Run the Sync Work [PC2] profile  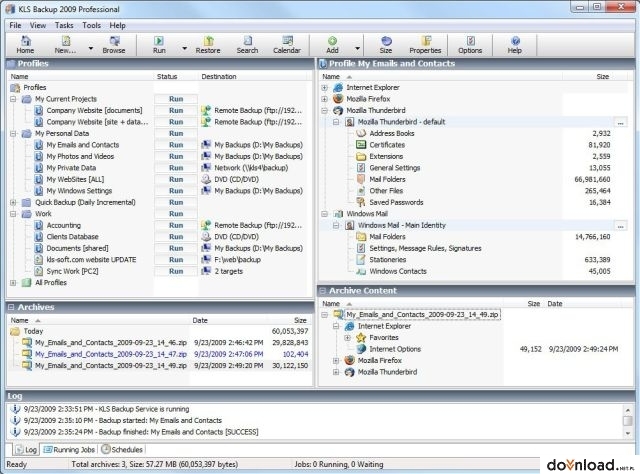176,271
